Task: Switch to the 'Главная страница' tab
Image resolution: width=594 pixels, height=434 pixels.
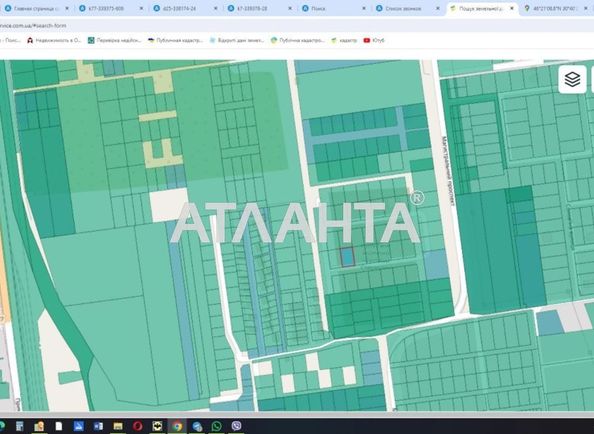Action: click(x=36, y=8)
